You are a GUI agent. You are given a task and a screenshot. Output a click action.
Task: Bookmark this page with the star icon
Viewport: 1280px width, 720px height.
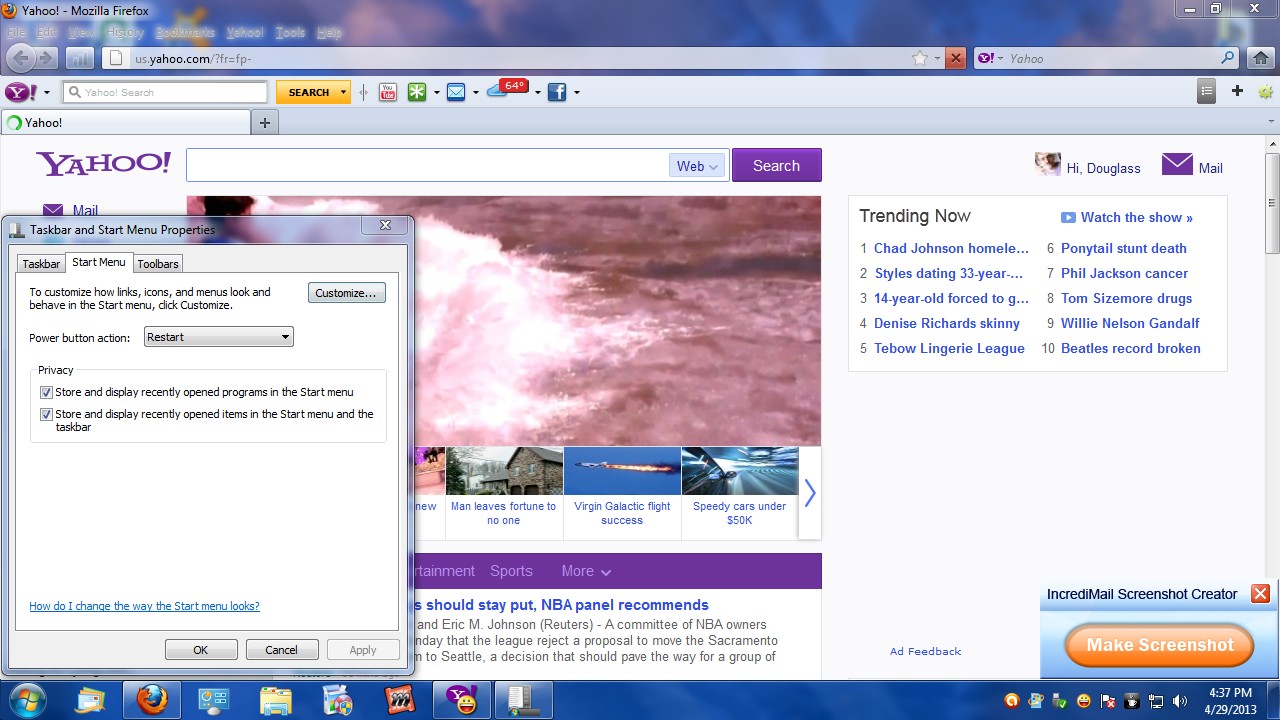920,58
